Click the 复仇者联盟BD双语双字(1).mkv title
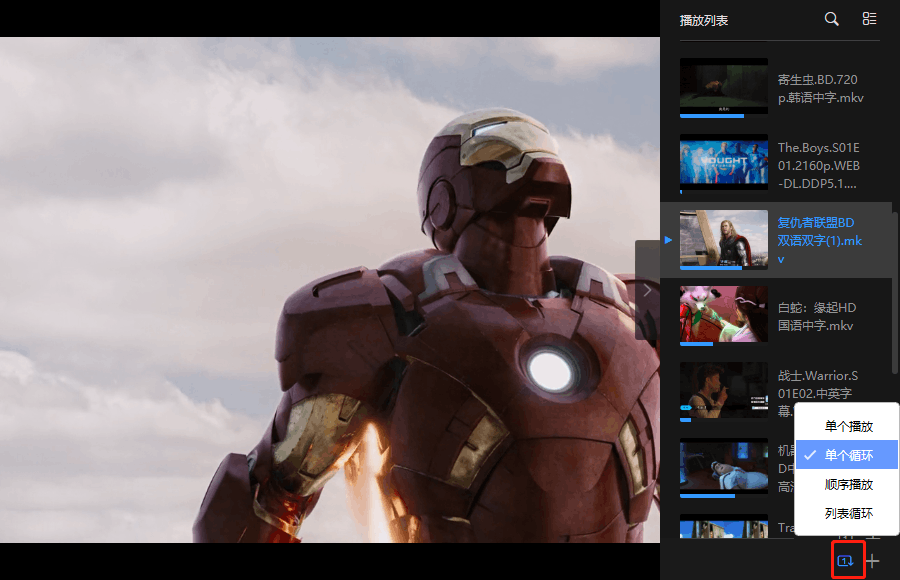The width and height of the screenshot is (900, 580). [x=820, y=240]
